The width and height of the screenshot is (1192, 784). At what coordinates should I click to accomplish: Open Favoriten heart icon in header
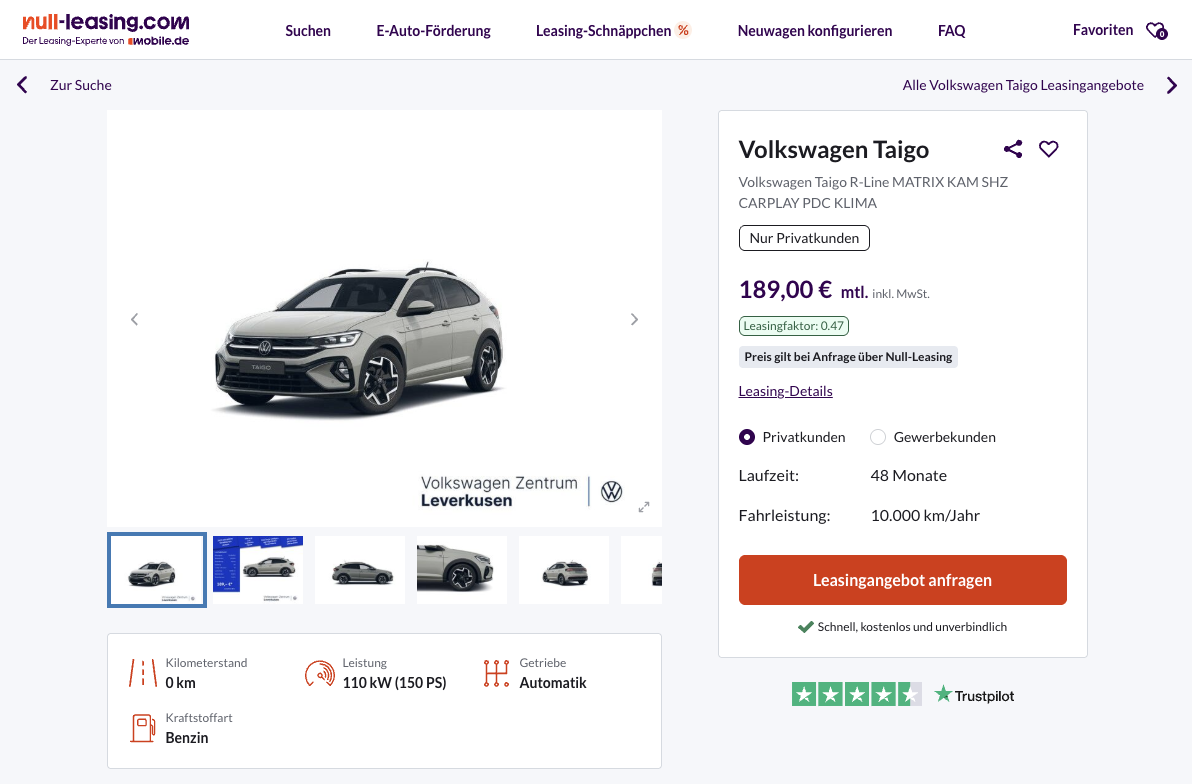pyautogui.click(x=1156, y=31)
